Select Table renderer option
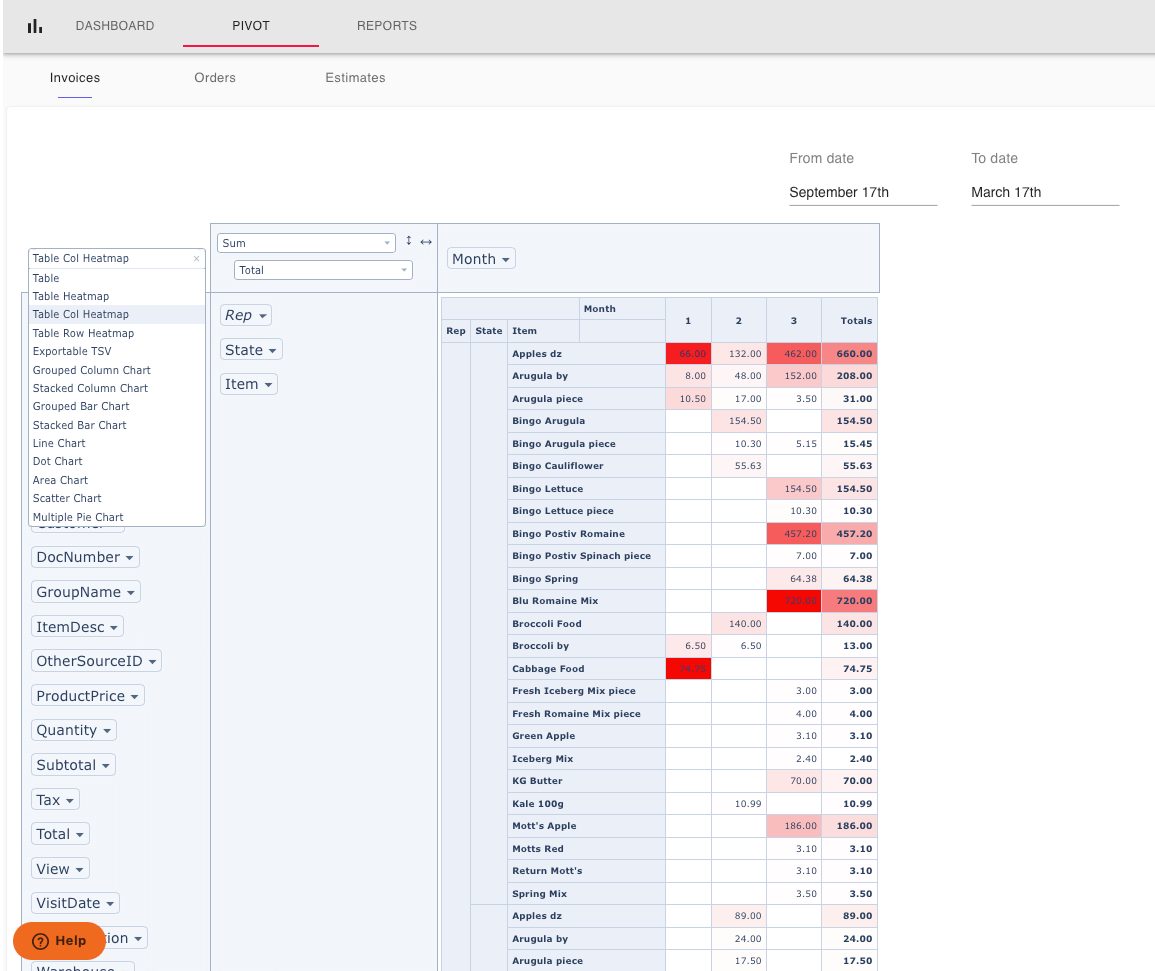This screenshot has width=1155, height=971. (x=116, y=278)
